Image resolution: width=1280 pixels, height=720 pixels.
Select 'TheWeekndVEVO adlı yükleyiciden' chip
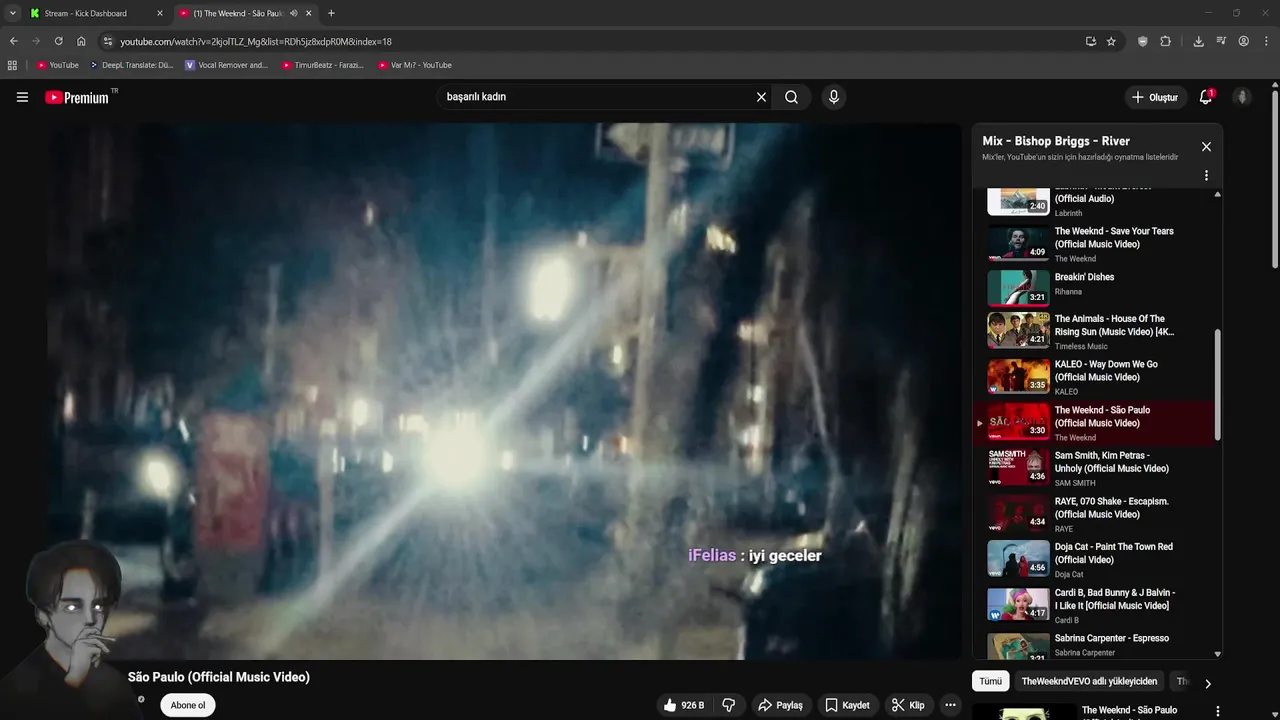click(x=1089, y=681)
